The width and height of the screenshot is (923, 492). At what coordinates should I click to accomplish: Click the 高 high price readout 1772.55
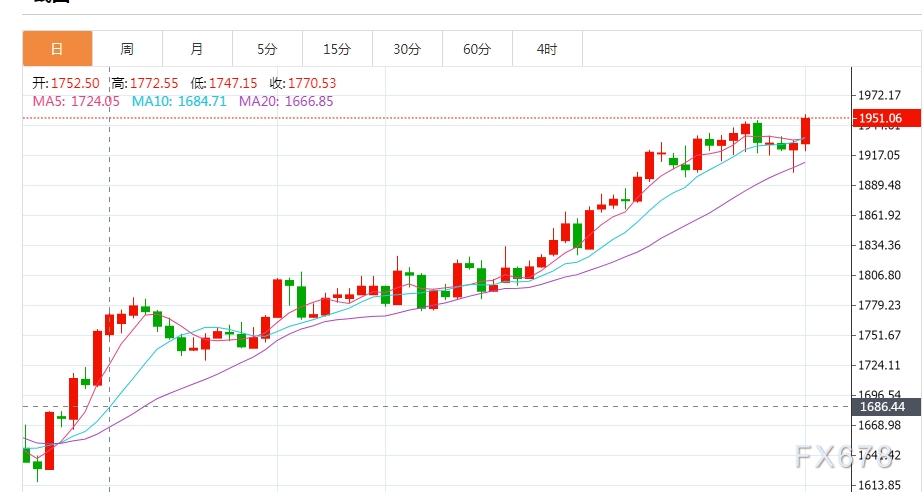pos(145,83)
